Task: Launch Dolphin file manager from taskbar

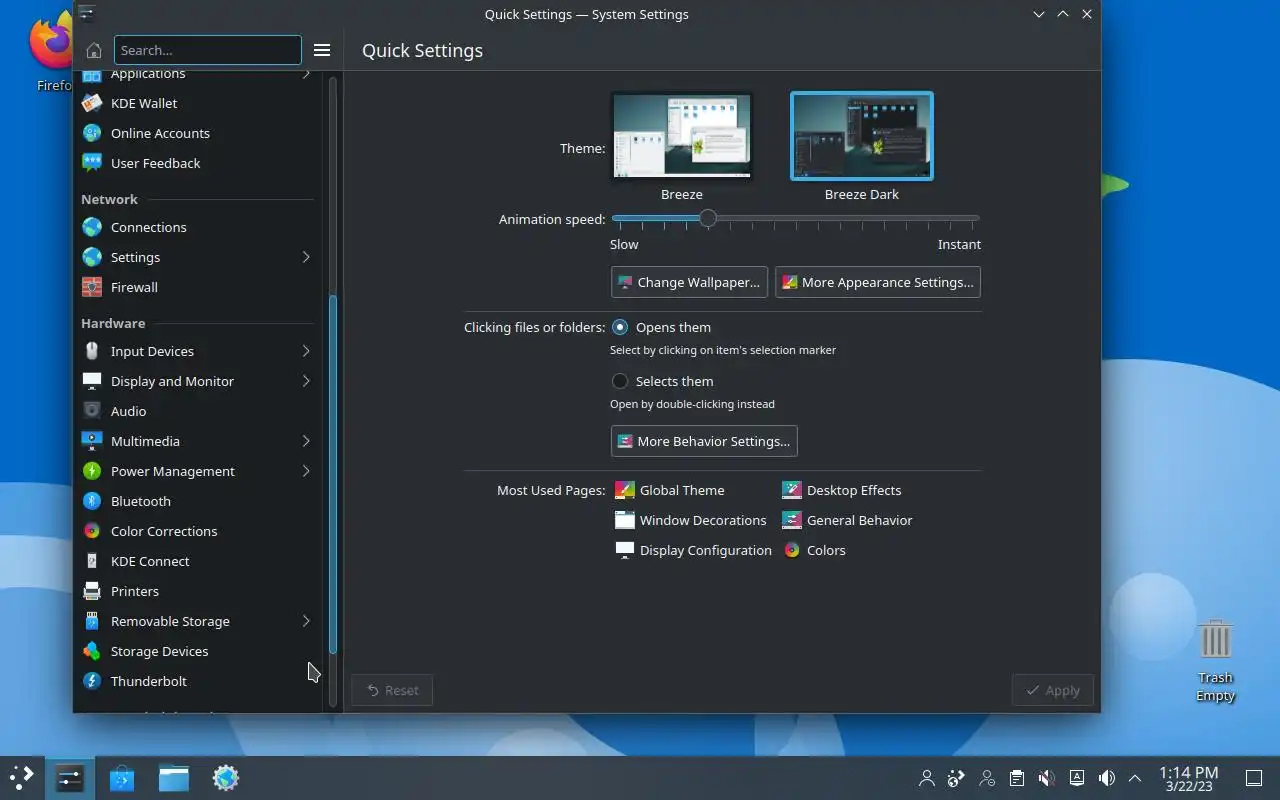Action: click(x=174, y=778)
